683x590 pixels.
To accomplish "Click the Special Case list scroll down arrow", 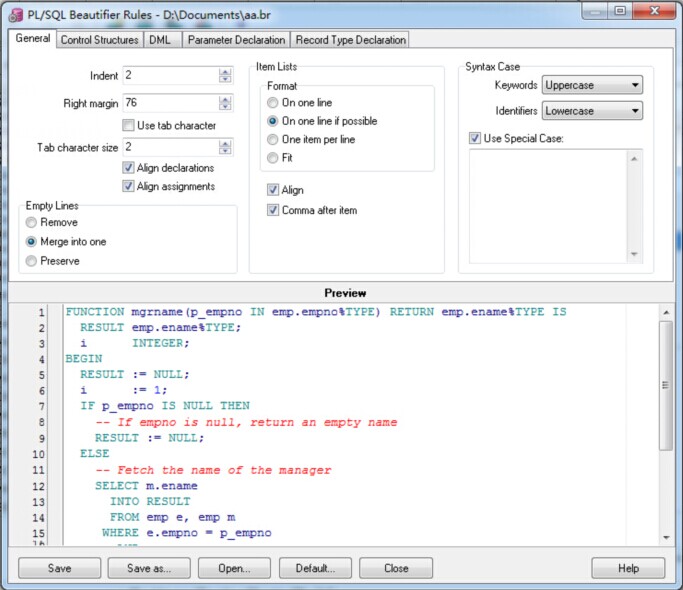I will (x=634, y=254).
